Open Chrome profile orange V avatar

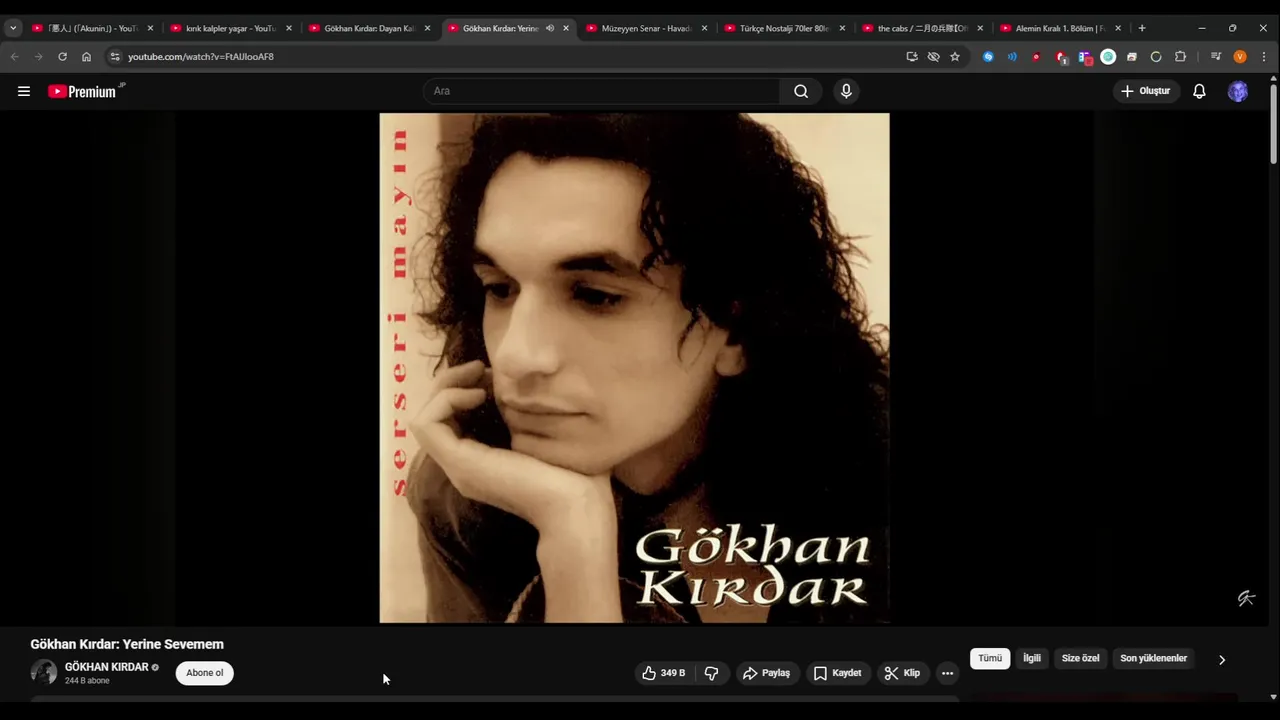1240,57
